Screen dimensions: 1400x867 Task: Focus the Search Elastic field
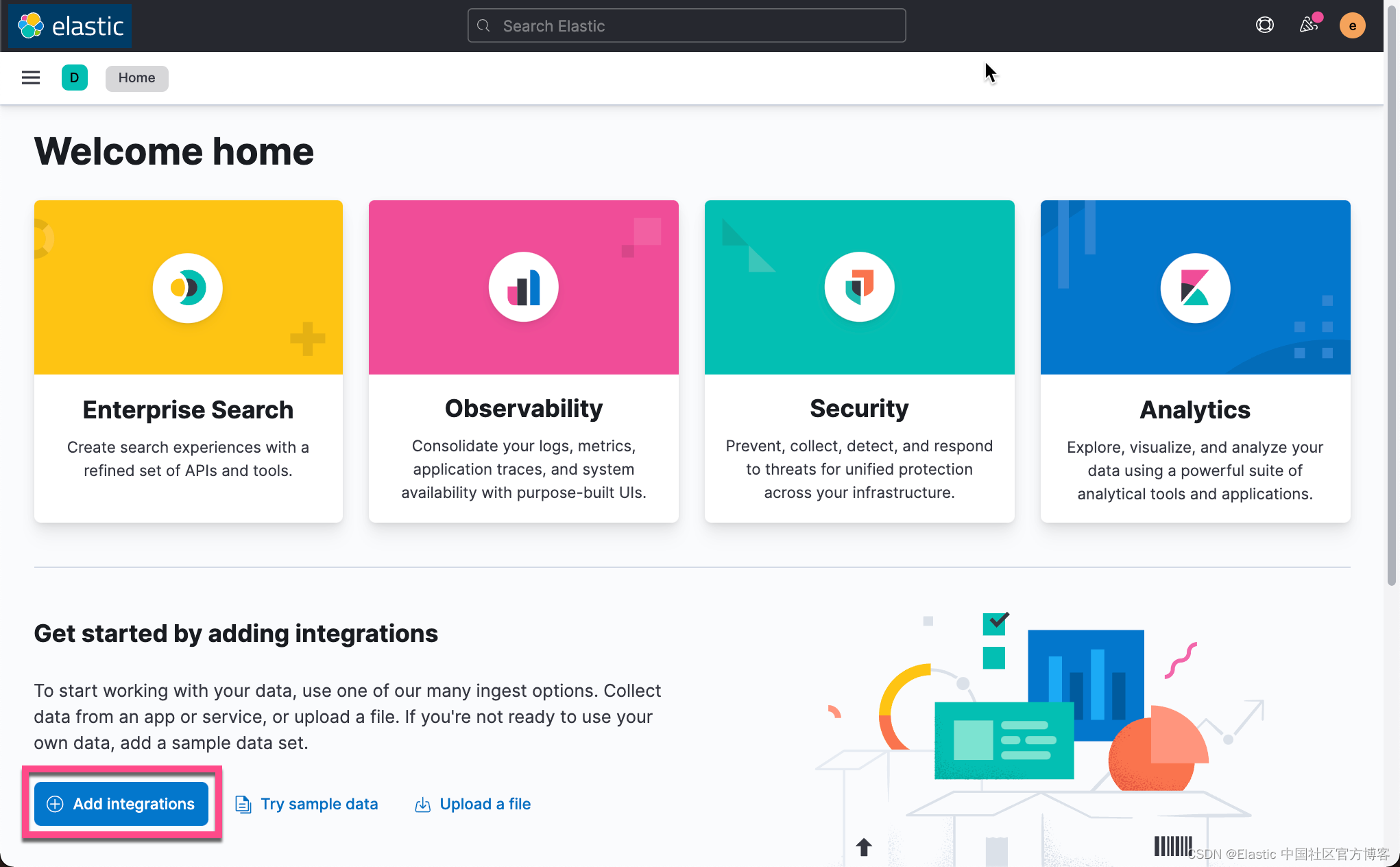tap(686, 26)
